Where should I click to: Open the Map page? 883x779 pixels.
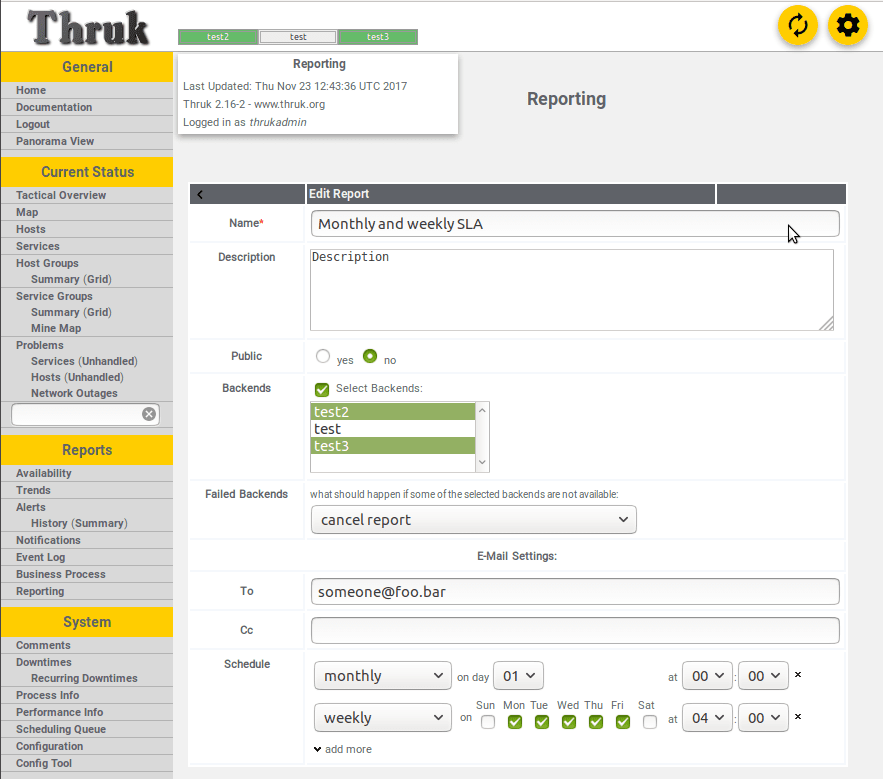pyautogui.click(x=27, y=212)
